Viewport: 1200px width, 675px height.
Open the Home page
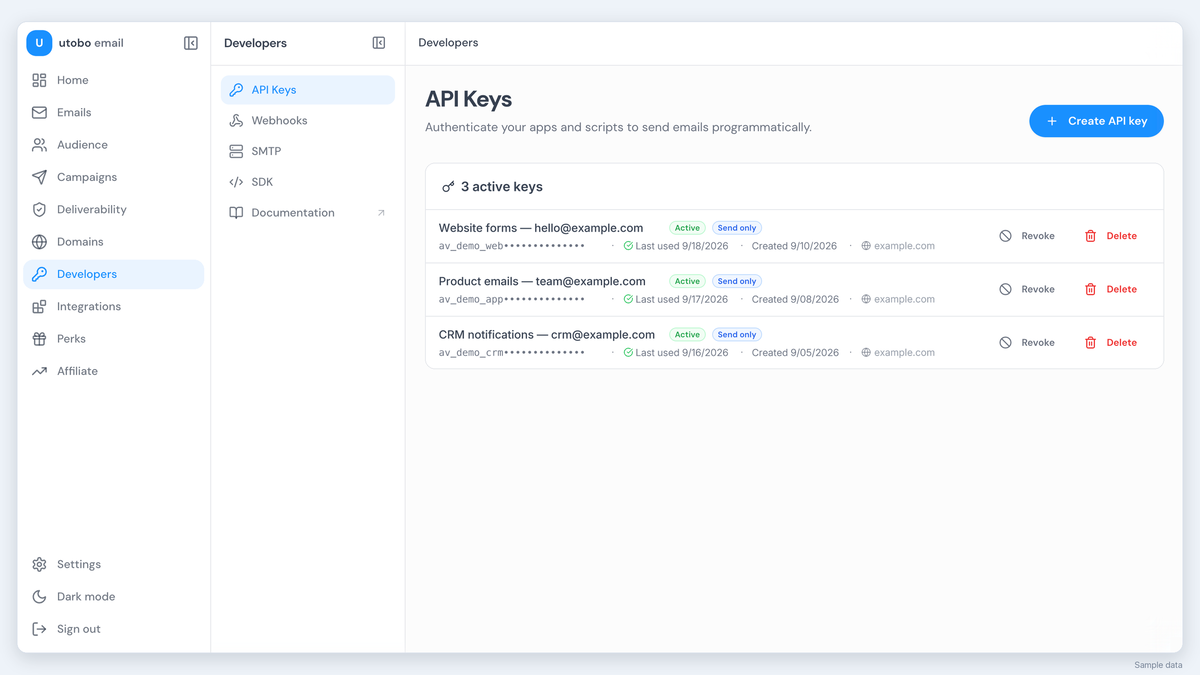click(113, 80)
